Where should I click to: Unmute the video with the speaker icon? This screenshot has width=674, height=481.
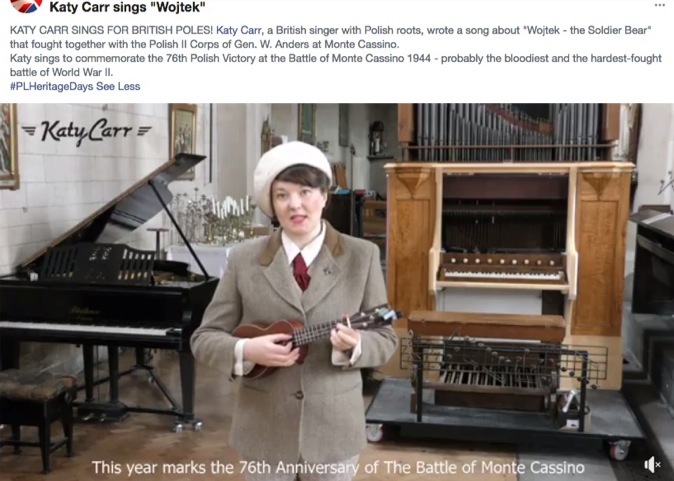[652, 465]
